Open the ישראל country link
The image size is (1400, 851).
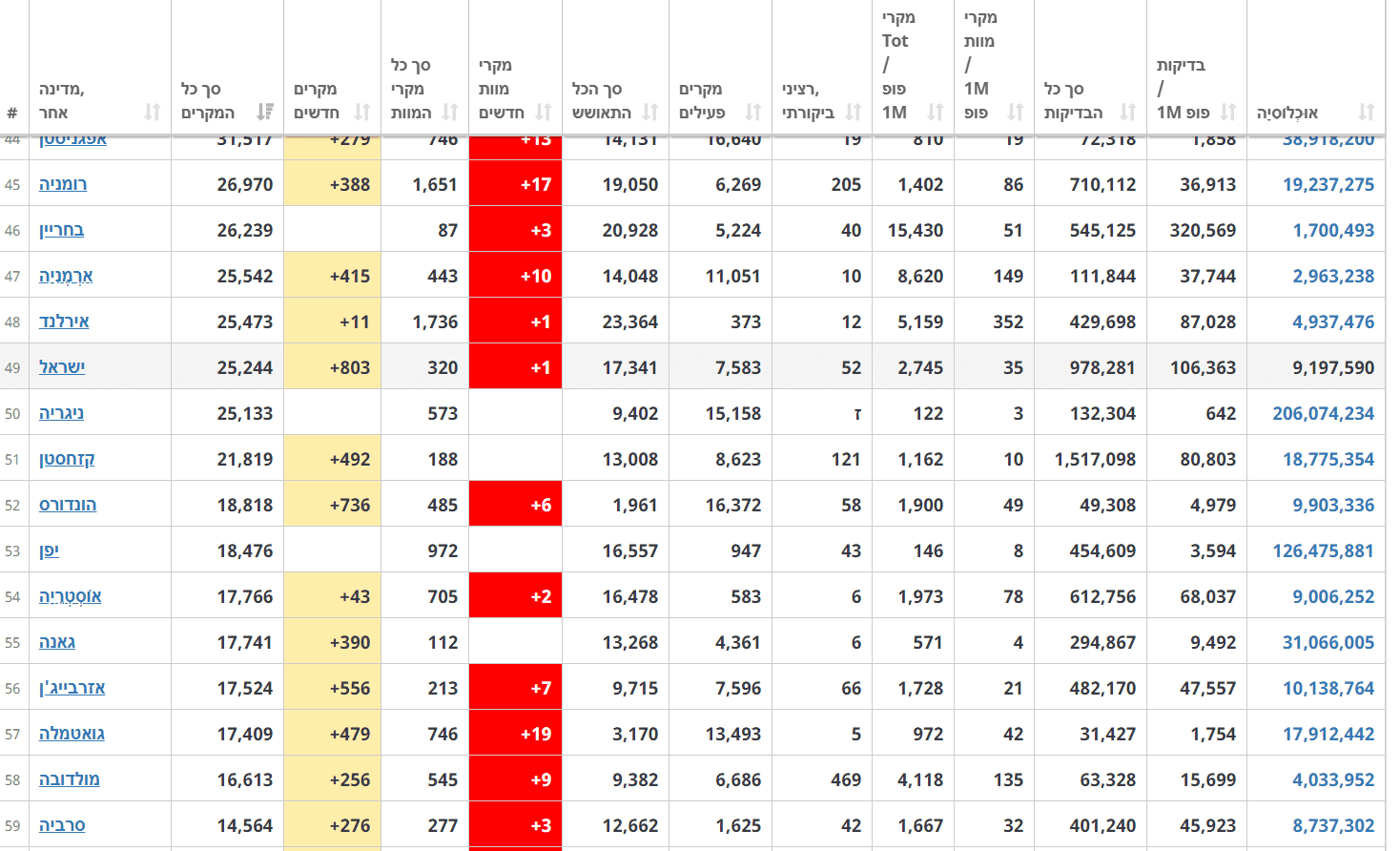coord(62,367)
